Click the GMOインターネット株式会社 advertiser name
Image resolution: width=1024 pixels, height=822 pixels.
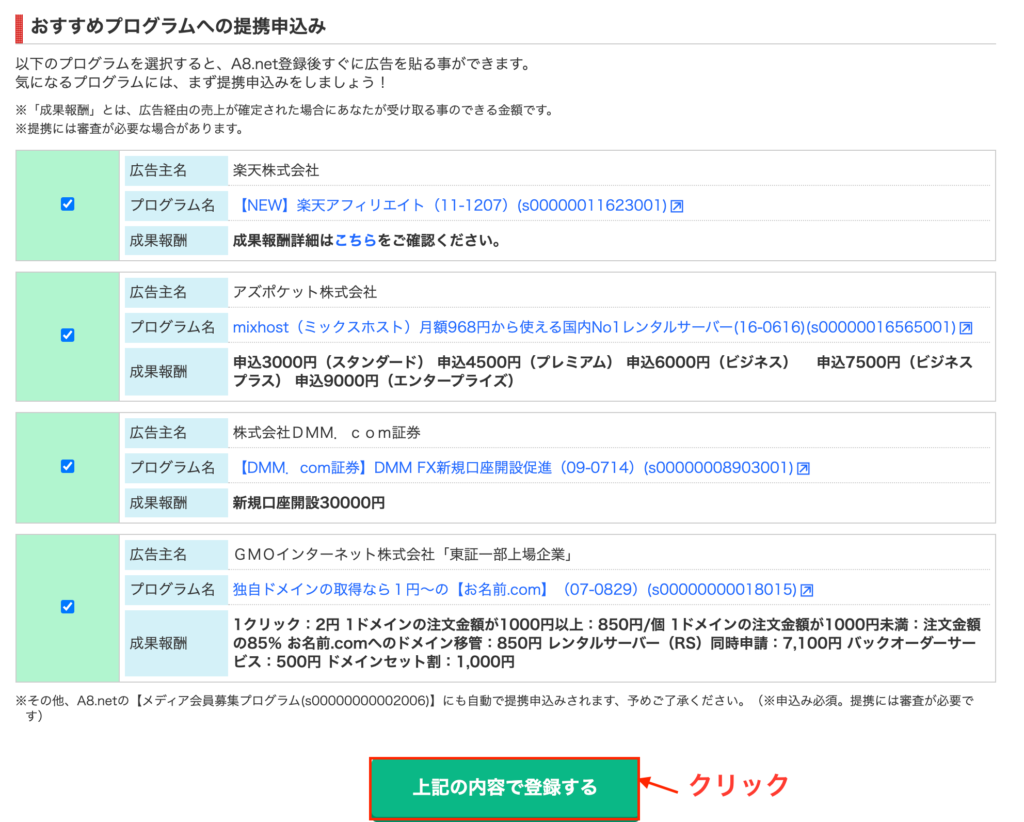point(400,554)
